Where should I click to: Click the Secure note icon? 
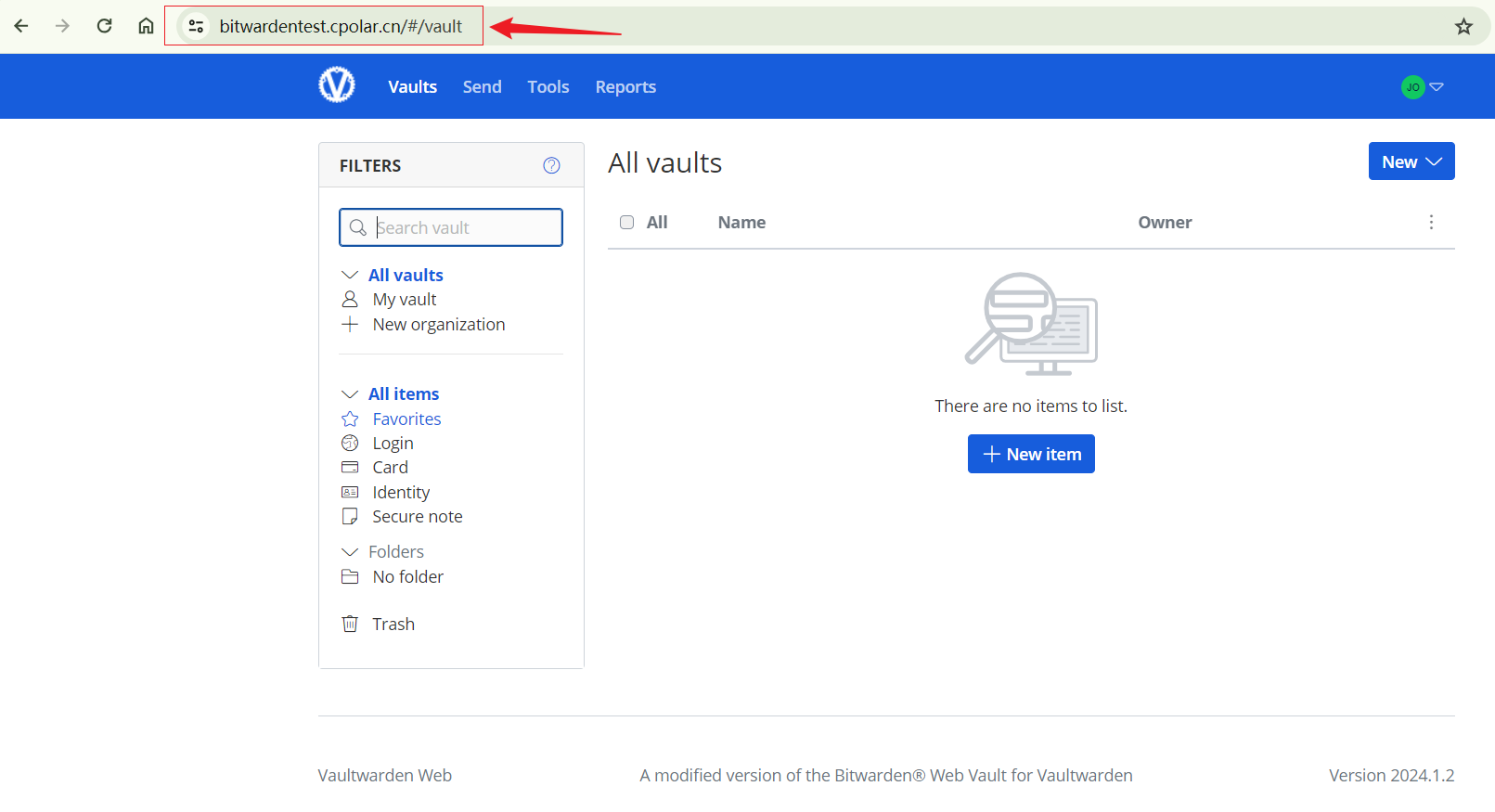350,516
